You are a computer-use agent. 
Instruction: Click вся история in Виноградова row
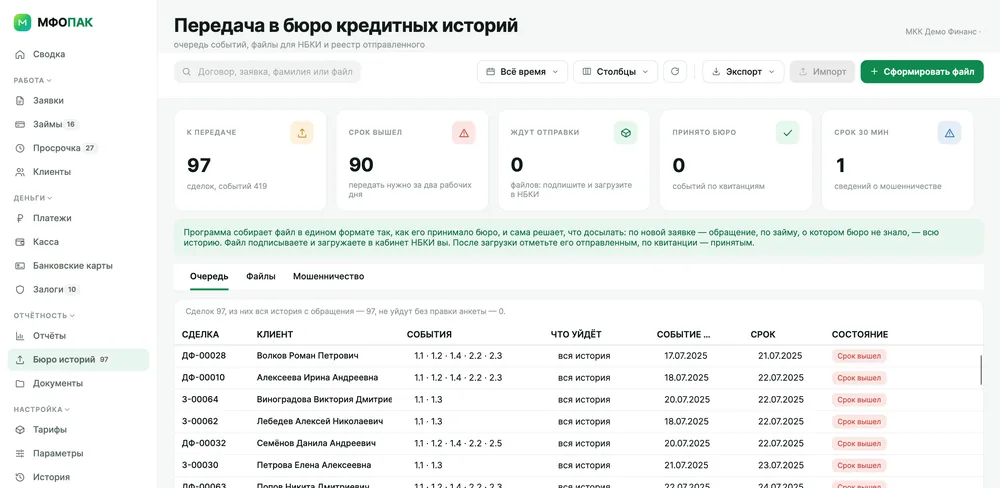pos(584,399)
